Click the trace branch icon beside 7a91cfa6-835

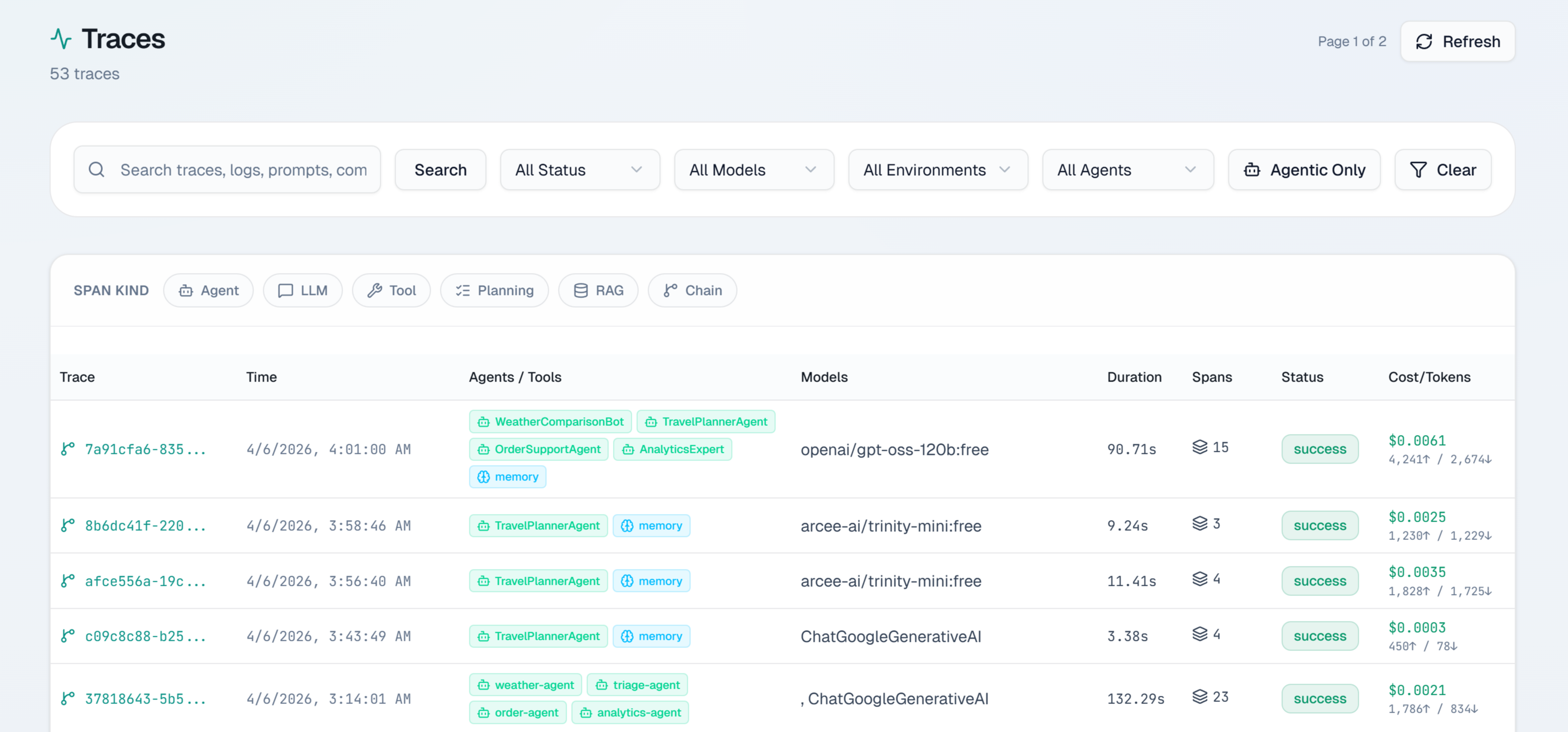(x=68, y=449)
